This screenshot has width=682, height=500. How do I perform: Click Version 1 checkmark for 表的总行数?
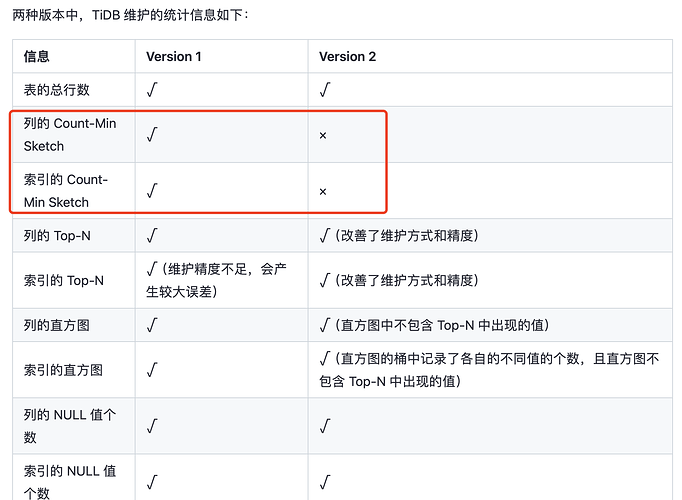pyautogui.click(x=151, y=90)
